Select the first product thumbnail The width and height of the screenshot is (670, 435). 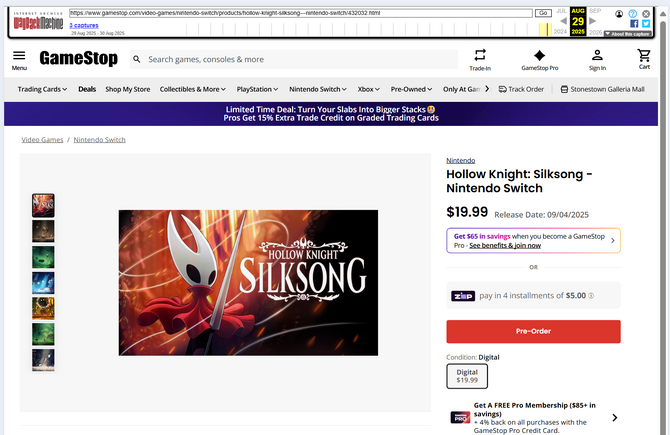pos(44,206)
